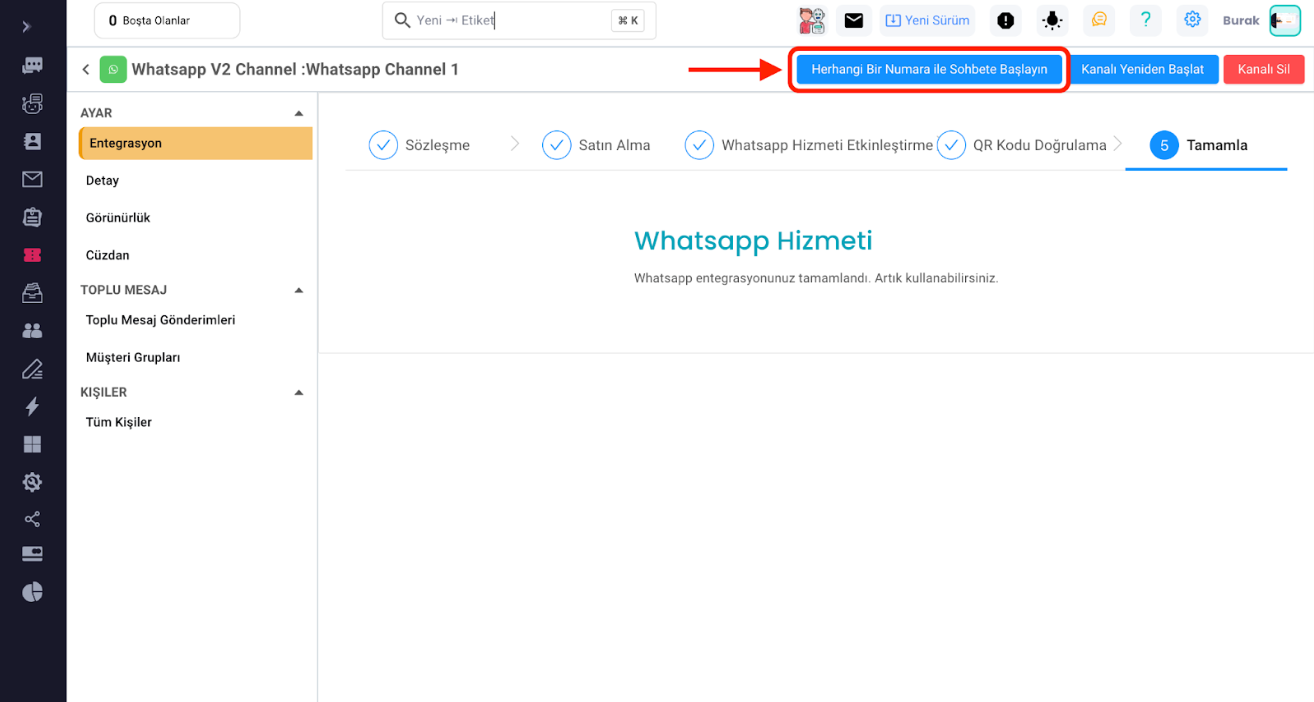Go to the Sözleşme step
1314x702 pixels.
click(x=419, y=145)
